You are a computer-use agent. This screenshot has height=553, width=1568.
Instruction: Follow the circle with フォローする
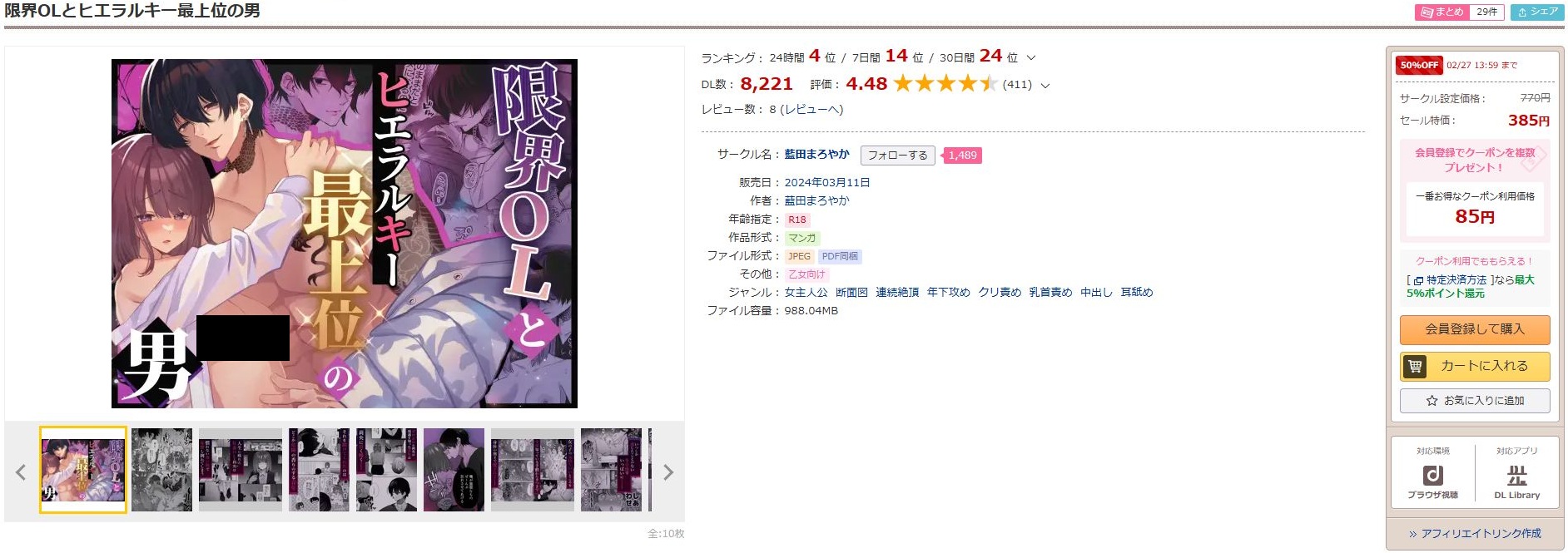tap(897, 156)
